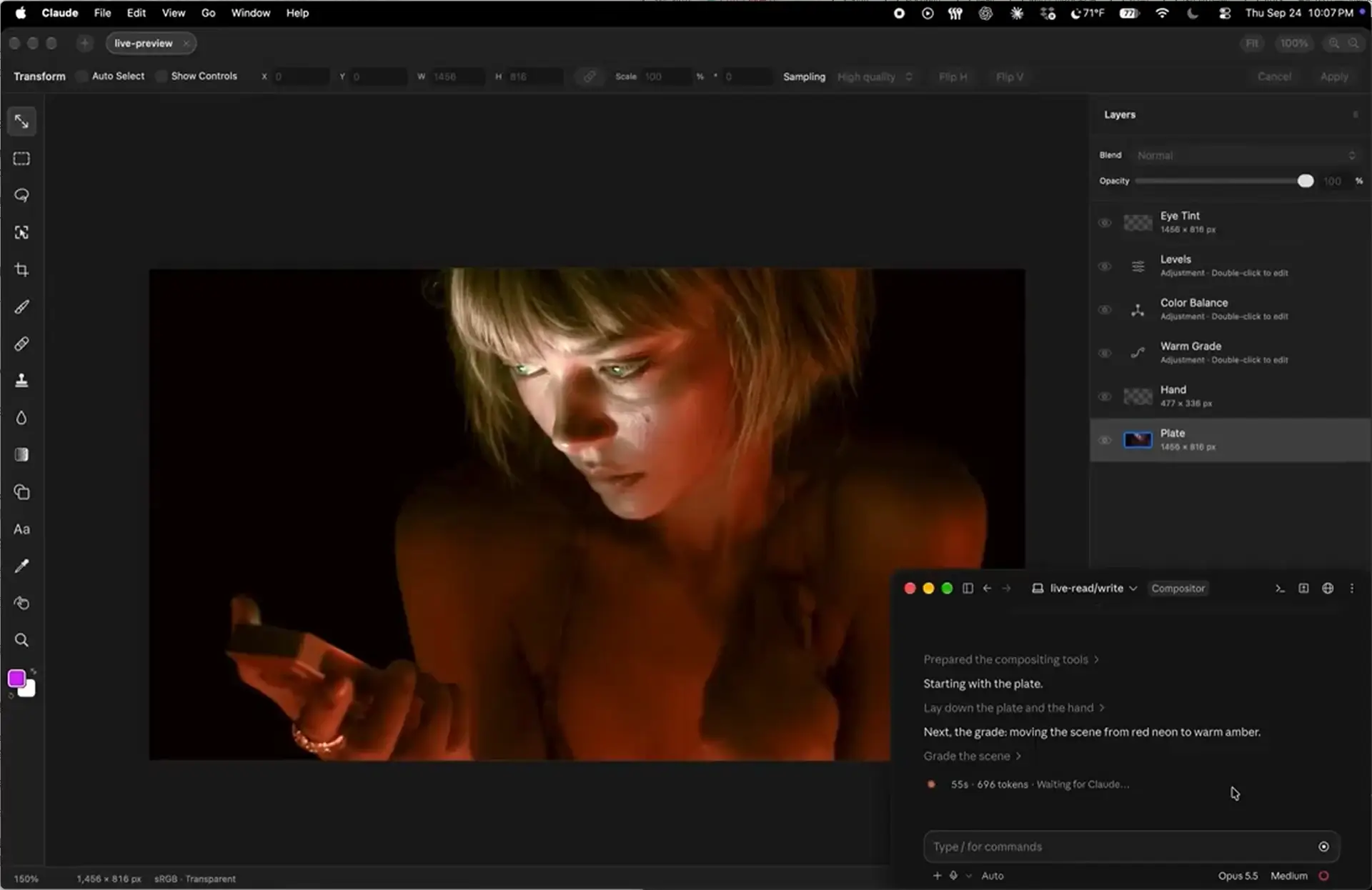The height and width of the screenshot is (890, 1372).
Task: Select the object selection tool
Action: (x=21, y=233)
